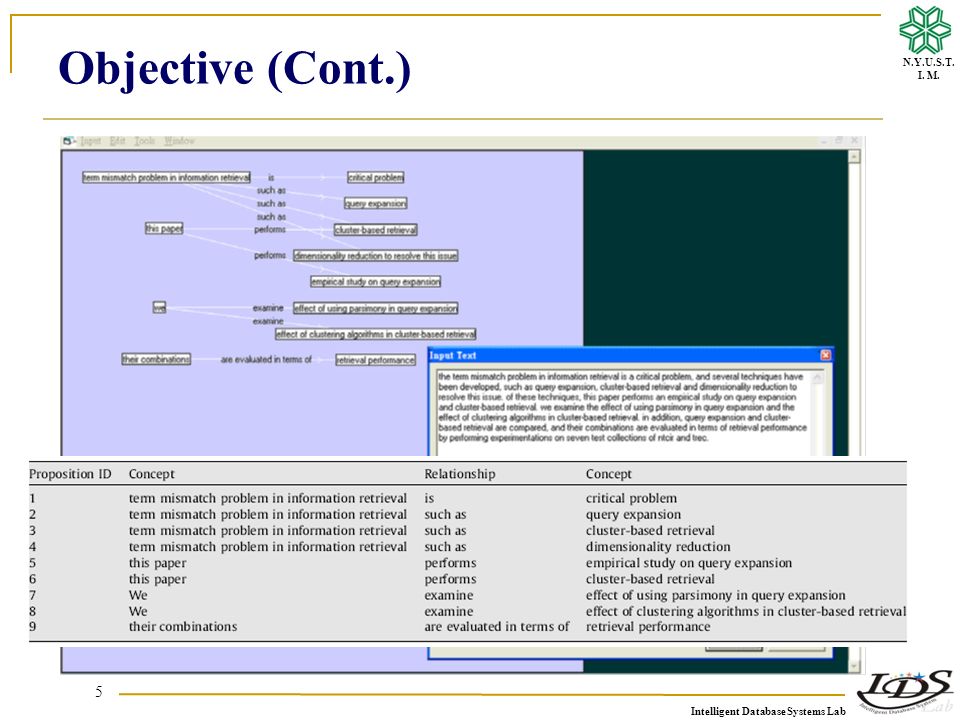Image resolution: width=960 pixels, height=720 pixels.
Task: Click the slide number 5
Action: pos(99,692)
